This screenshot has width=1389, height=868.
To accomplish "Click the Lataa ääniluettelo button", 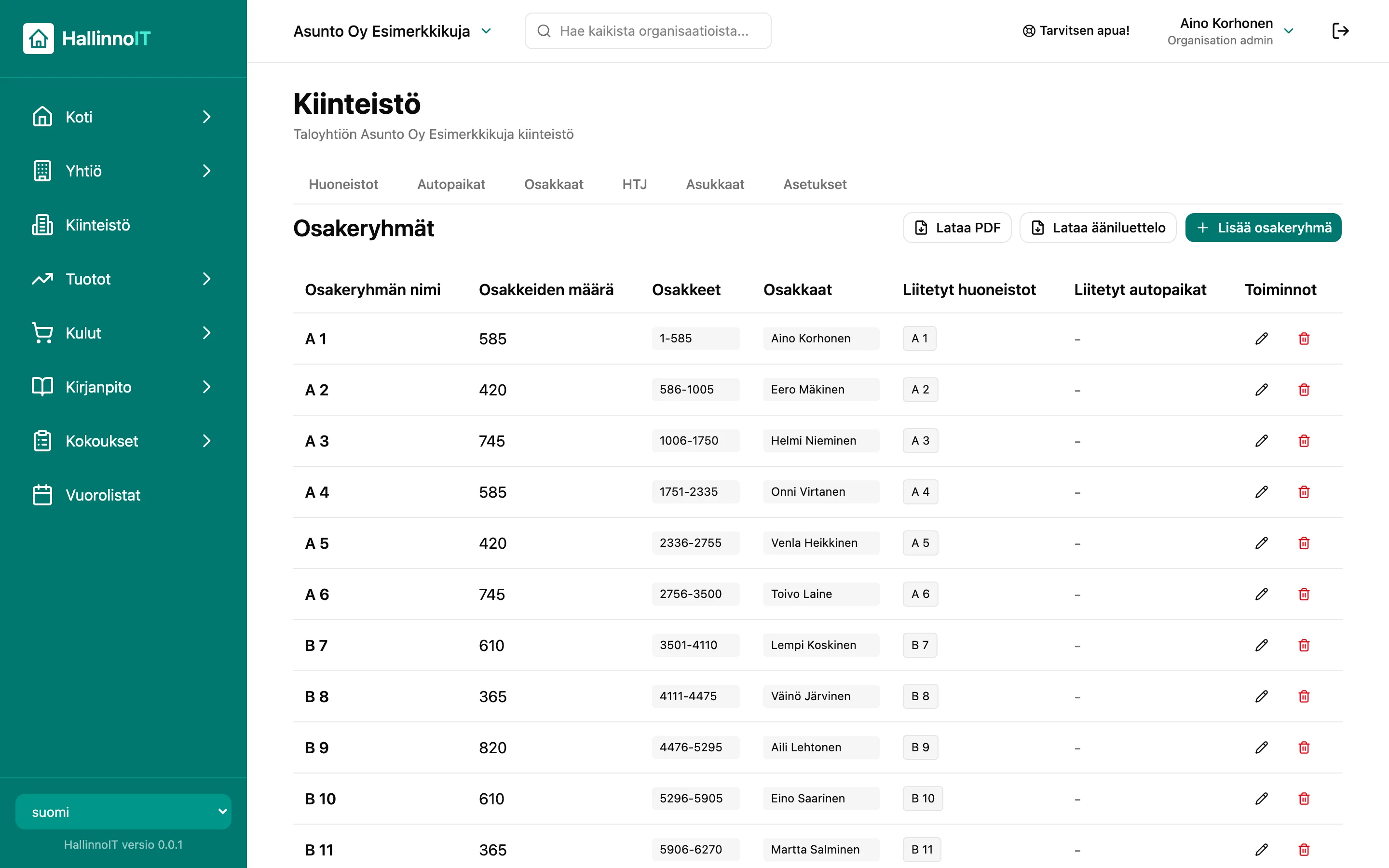I will (1098, 228).
